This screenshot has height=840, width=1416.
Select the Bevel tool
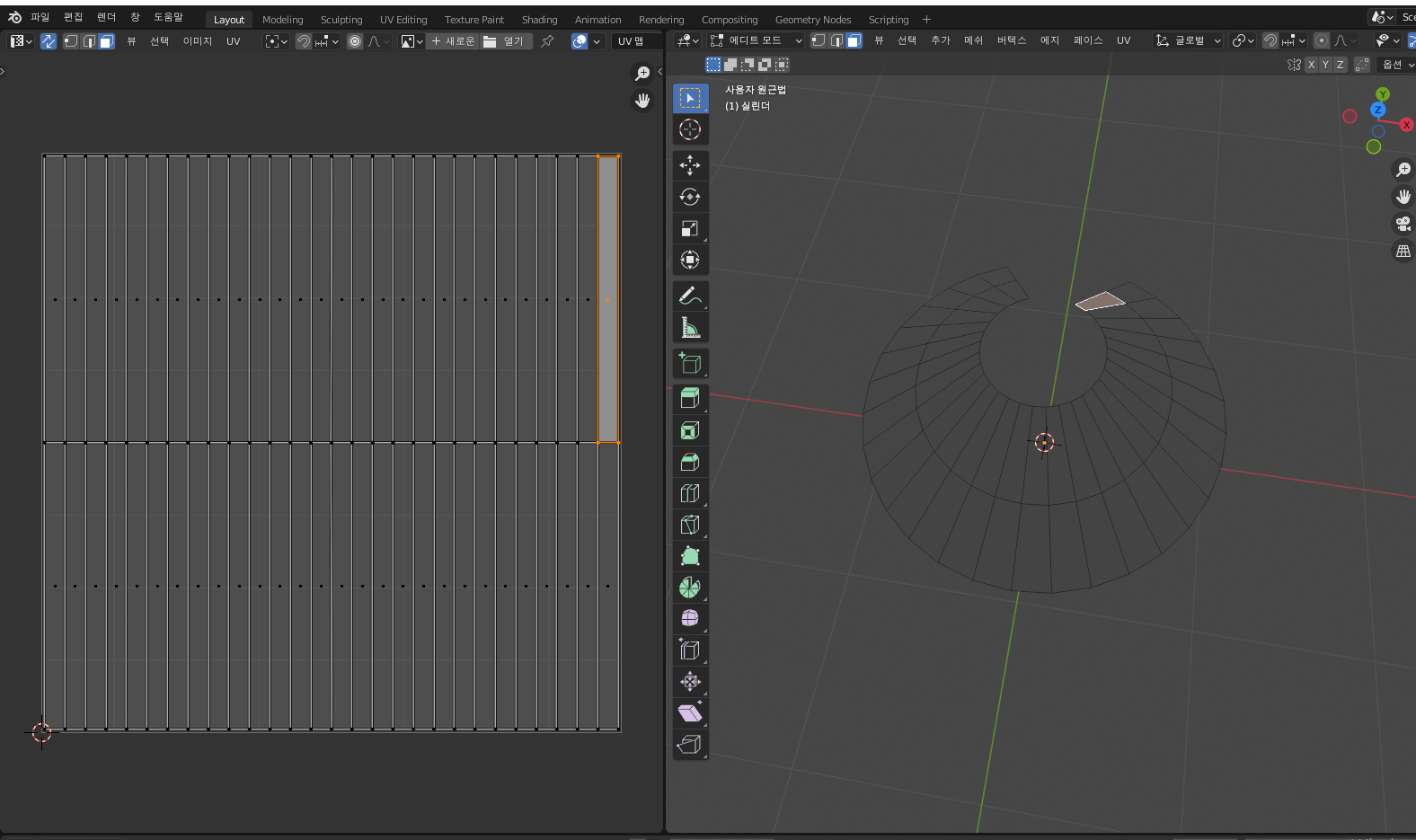(690, 462)
